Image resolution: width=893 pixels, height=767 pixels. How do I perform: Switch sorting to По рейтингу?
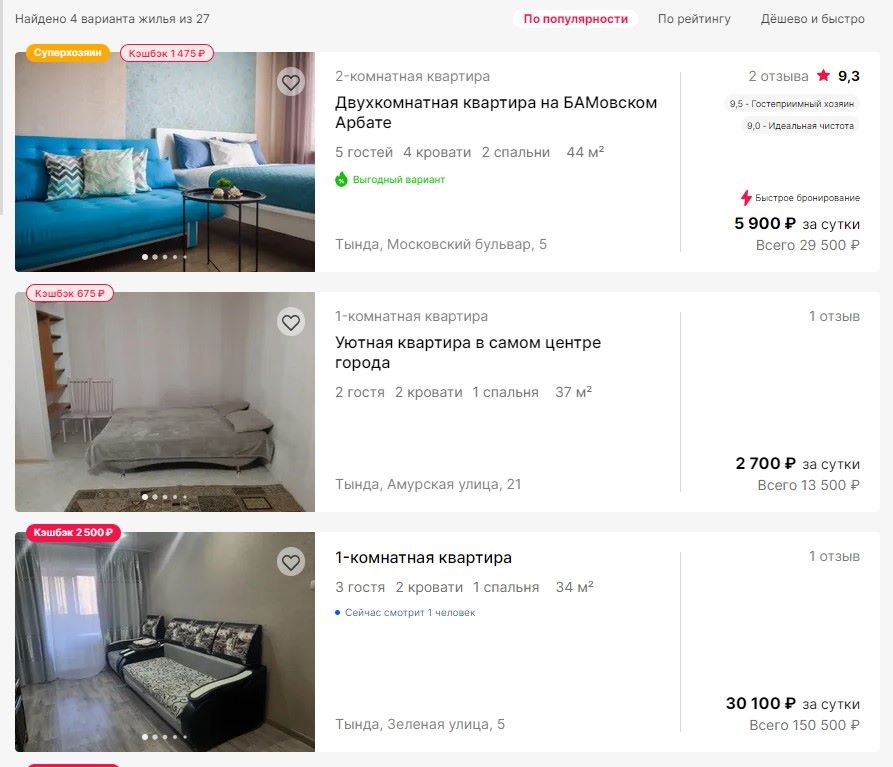(x=694, y=19)
